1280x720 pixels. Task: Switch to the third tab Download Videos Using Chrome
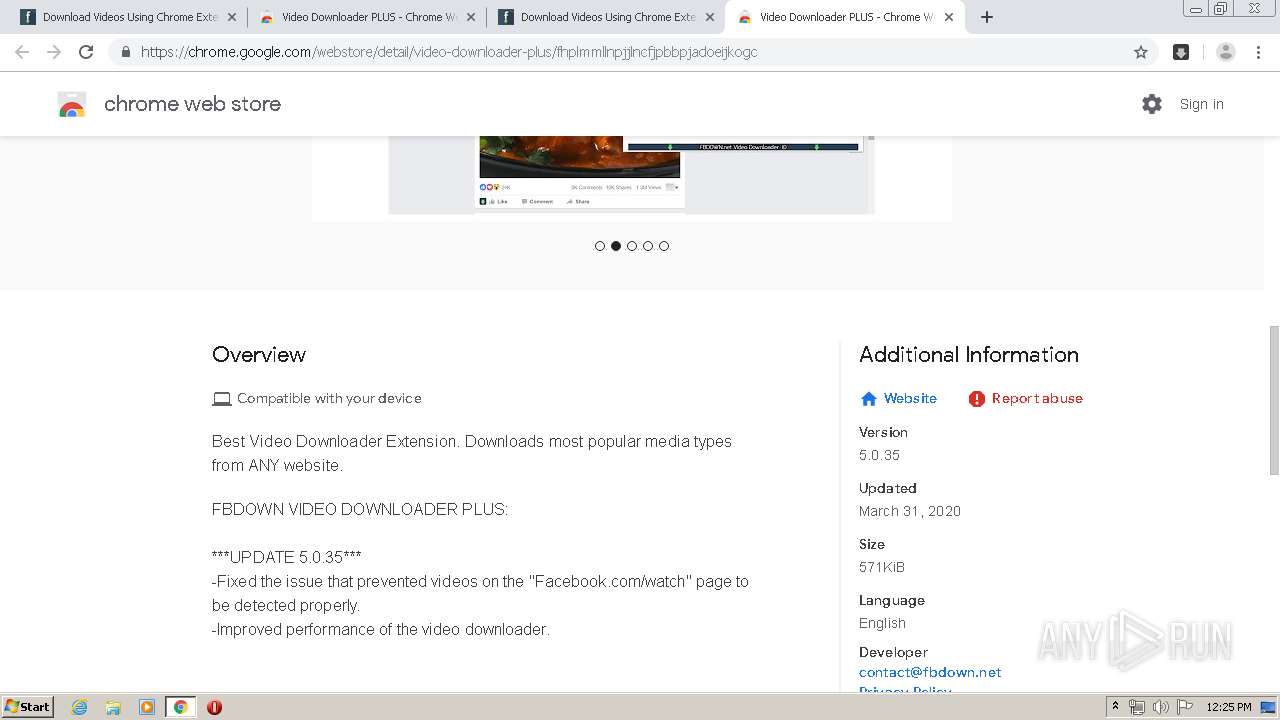pyautogui.click(x=606, y=17)
